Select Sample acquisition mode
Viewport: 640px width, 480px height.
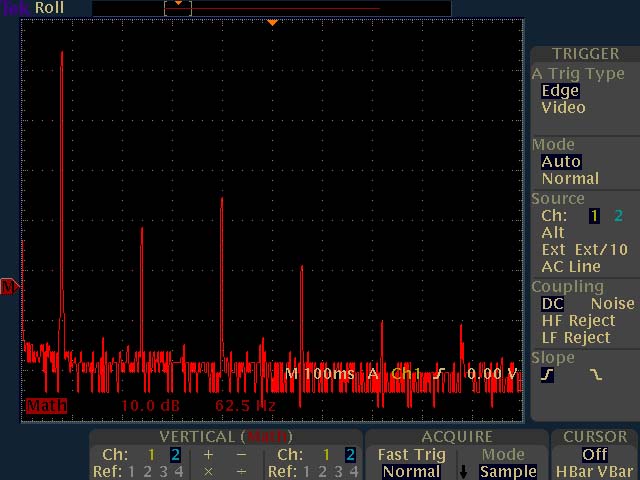[508, 472]
